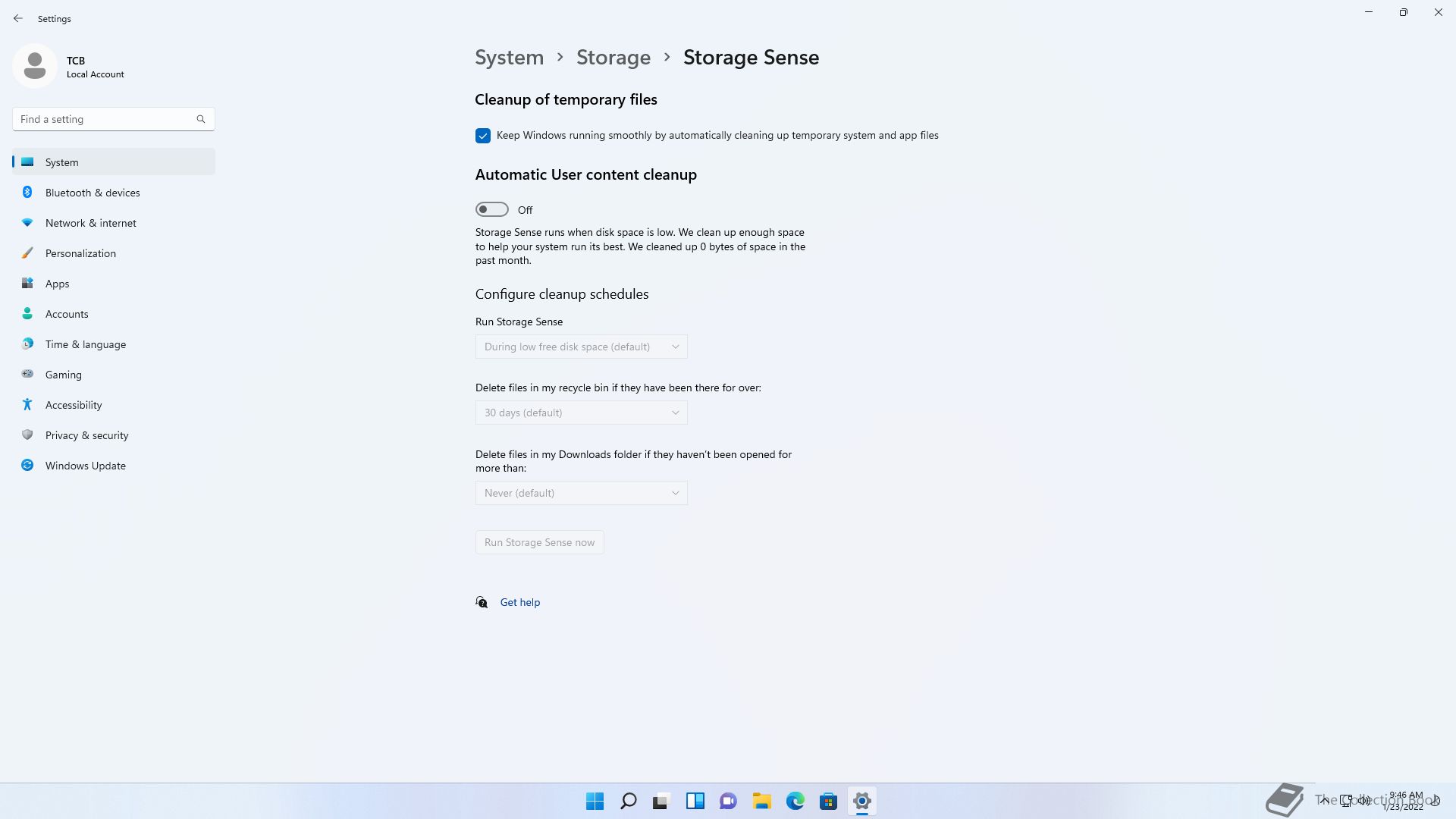
Task: Open Time & language settings
Action: pos(114,344)
